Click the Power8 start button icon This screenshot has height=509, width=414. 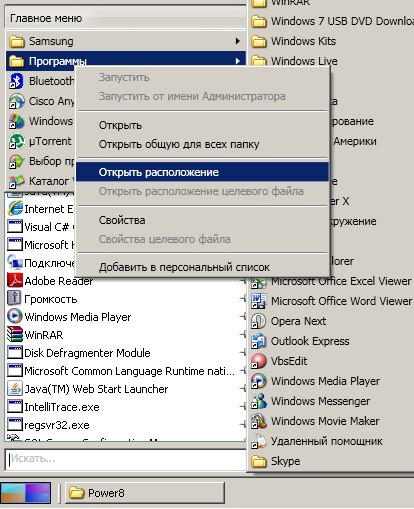(x=26, y=493)
